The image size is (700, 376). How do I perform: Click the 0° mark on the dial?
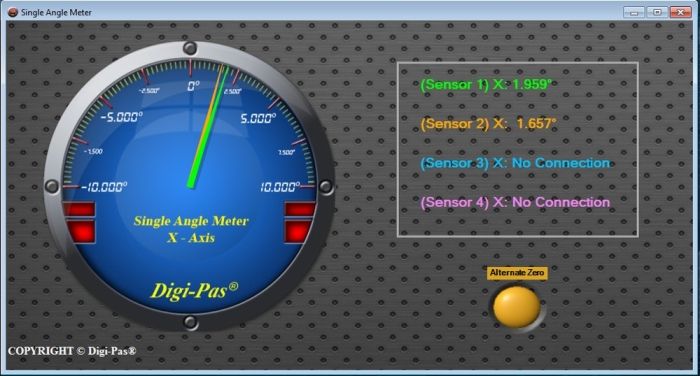(x=193, y=86)
